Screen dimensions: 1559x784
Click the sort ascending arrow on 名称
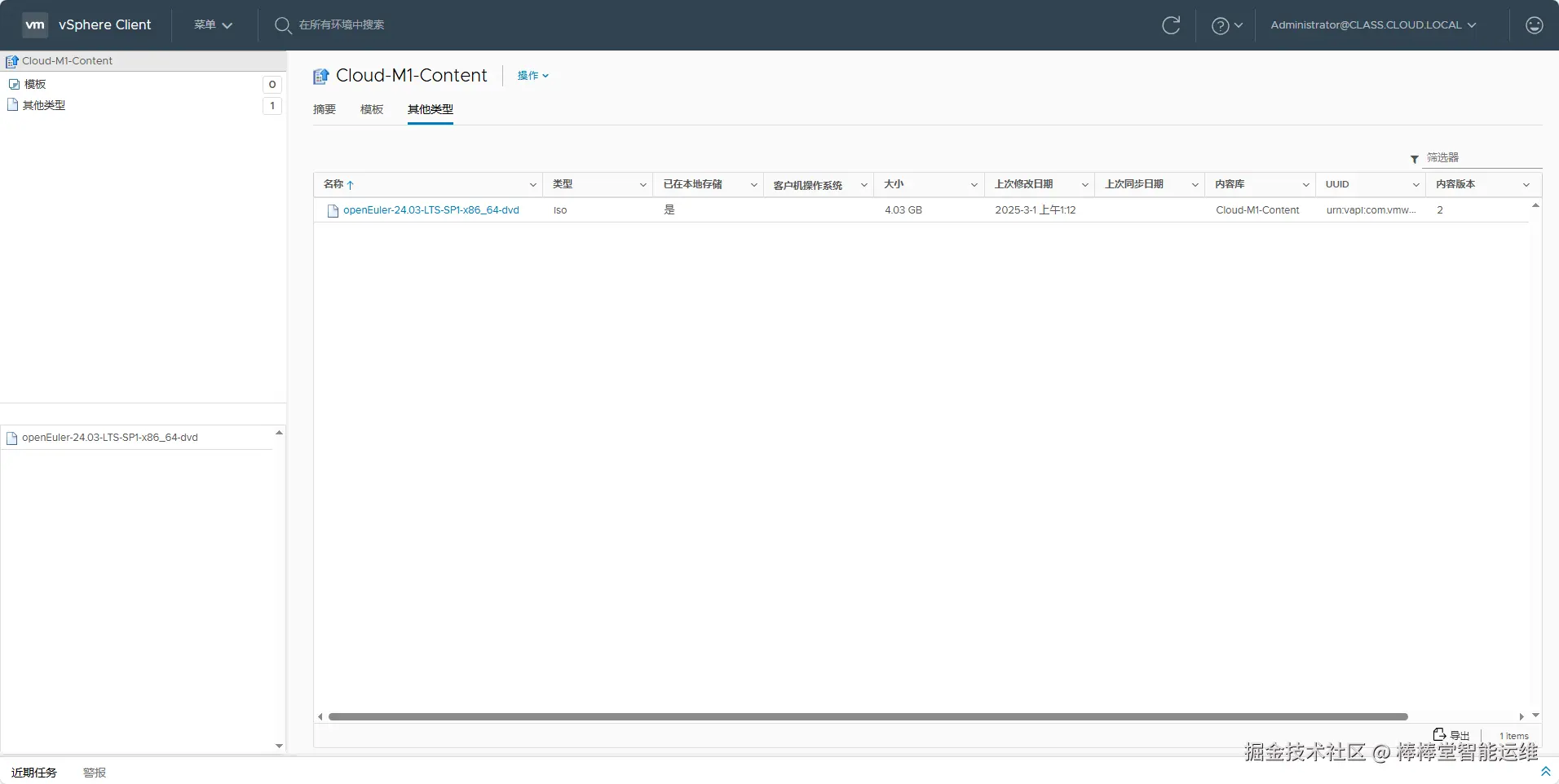click(351, 185)
